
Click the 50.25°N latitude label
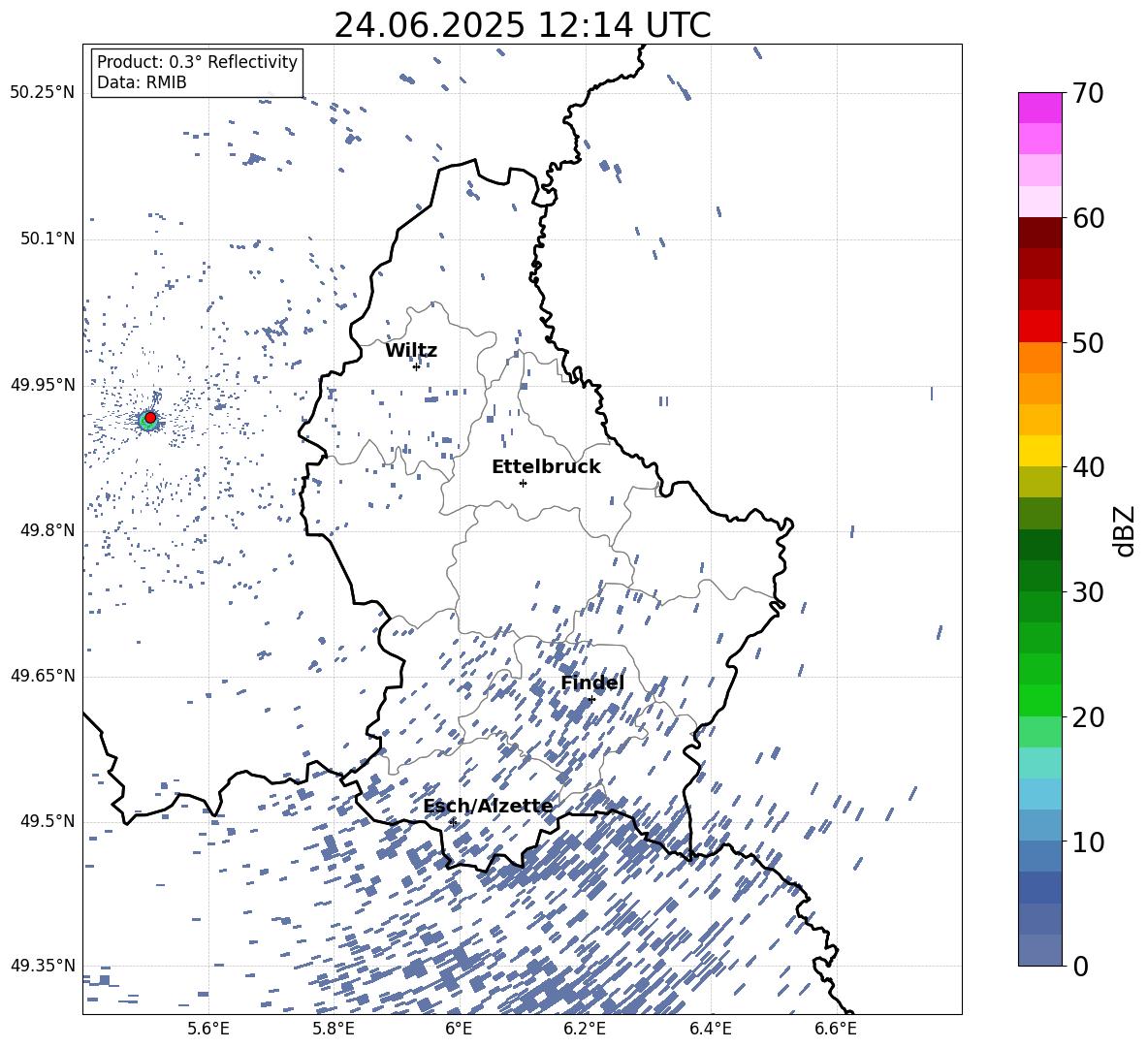[43, 93]
